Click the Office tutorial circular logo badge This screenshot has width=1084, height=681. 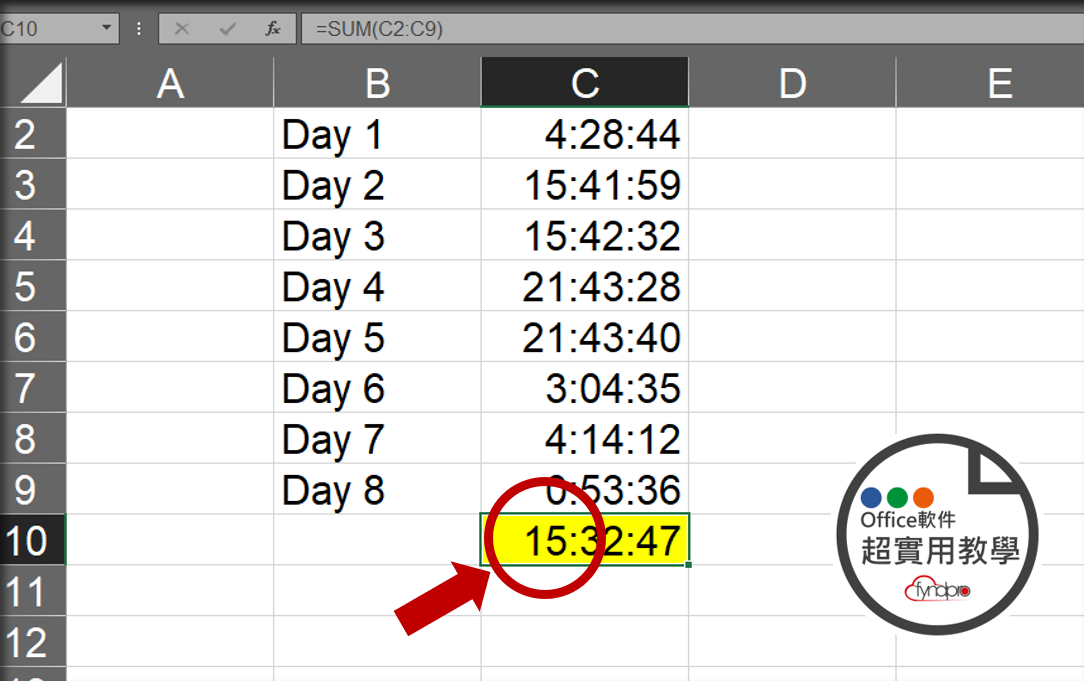(x=937, y=534)
